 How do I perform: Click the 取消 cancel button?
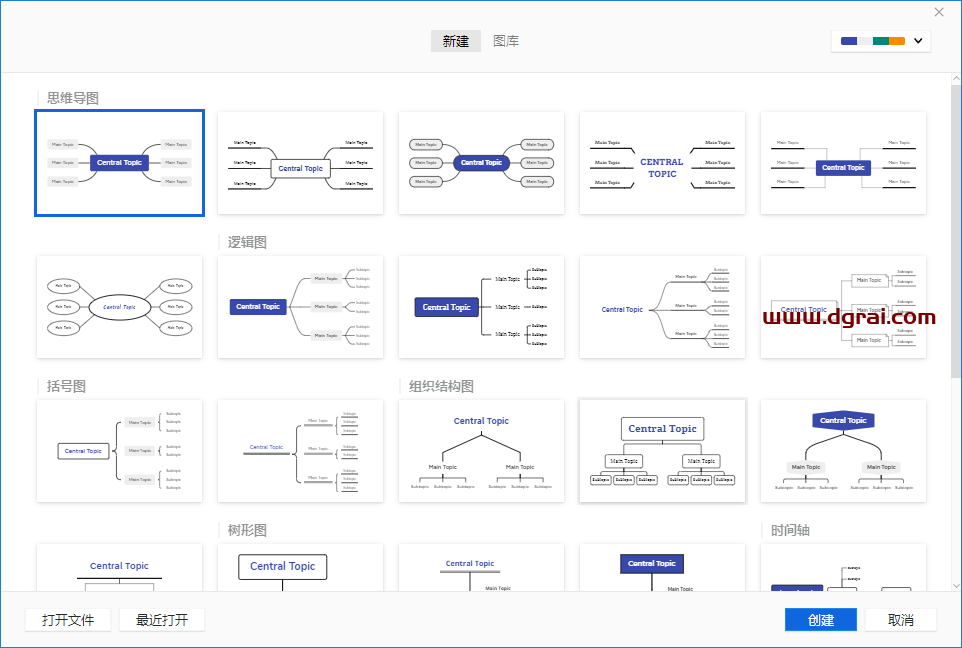[x=900, y=620]
